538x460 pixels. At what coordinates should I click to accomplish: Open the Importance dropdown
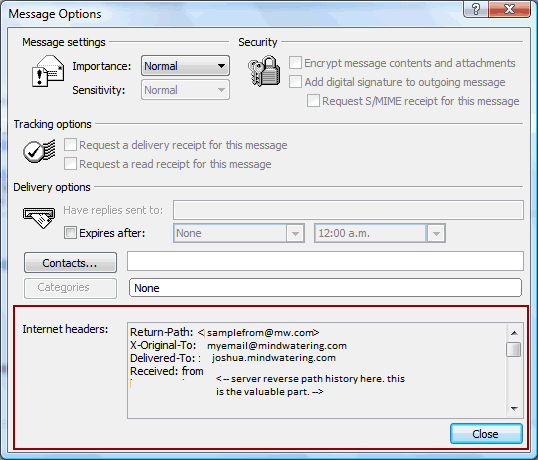point(185,66)
